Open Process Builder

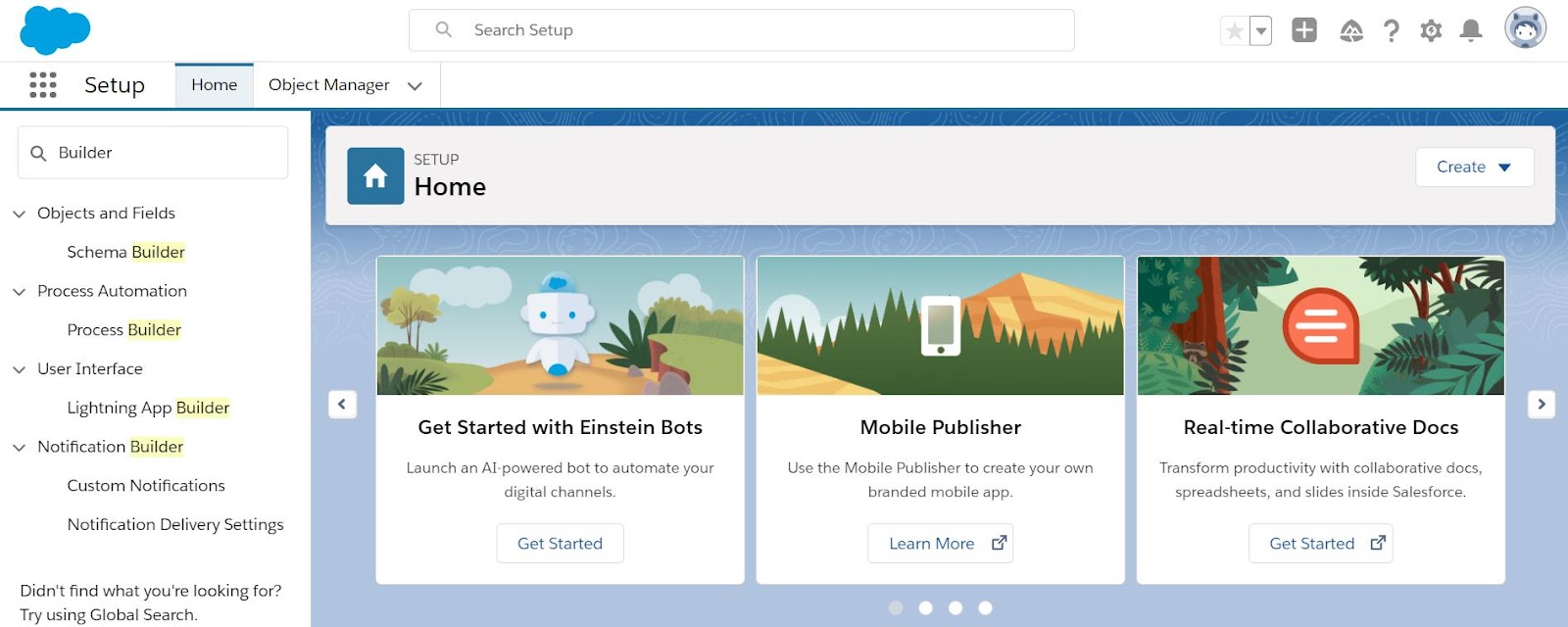[123, 330]
